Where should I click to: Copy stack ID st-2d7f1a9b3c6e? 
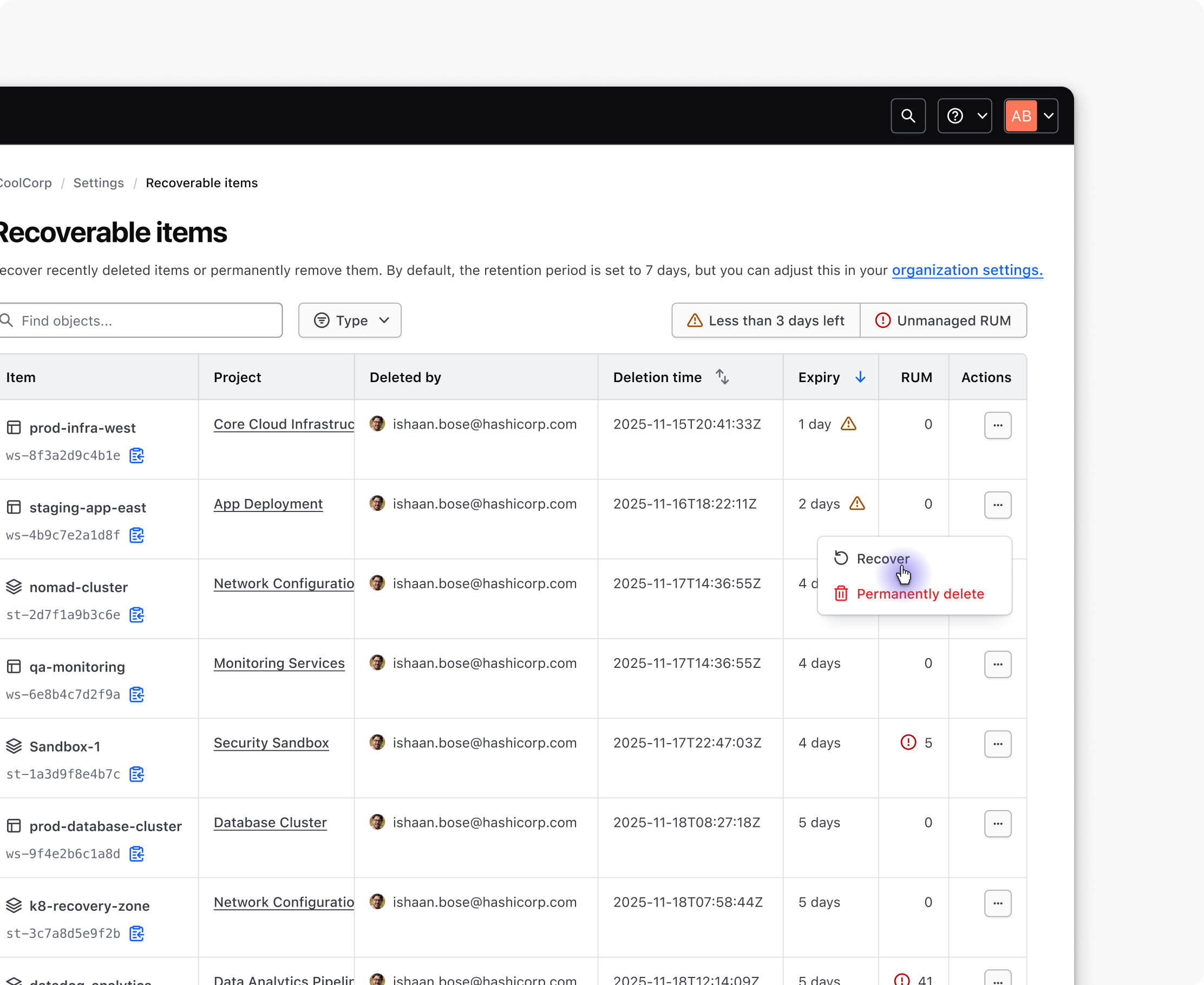point(137,615)
